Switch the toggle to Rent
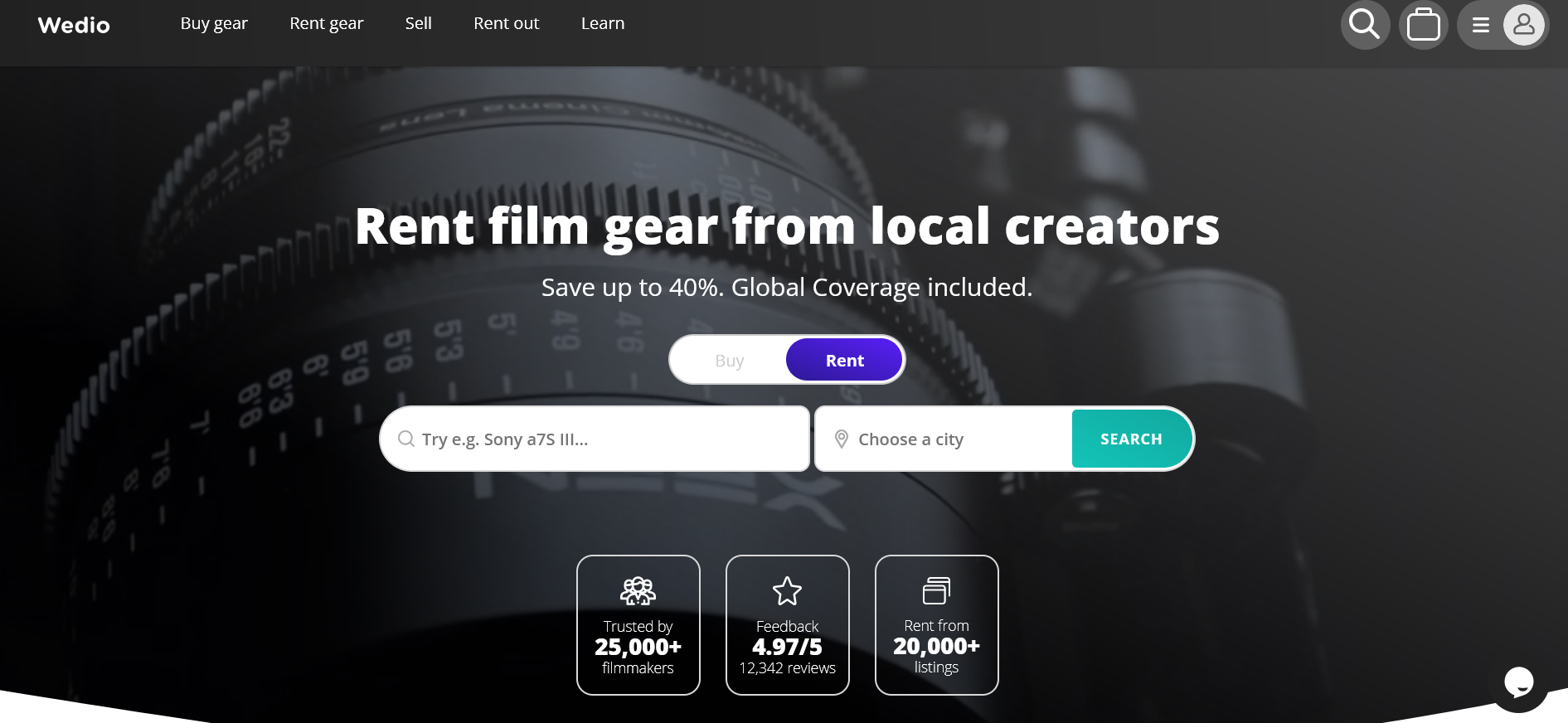Viewport: 1568px width, 723px height. (x=844, y=360)
